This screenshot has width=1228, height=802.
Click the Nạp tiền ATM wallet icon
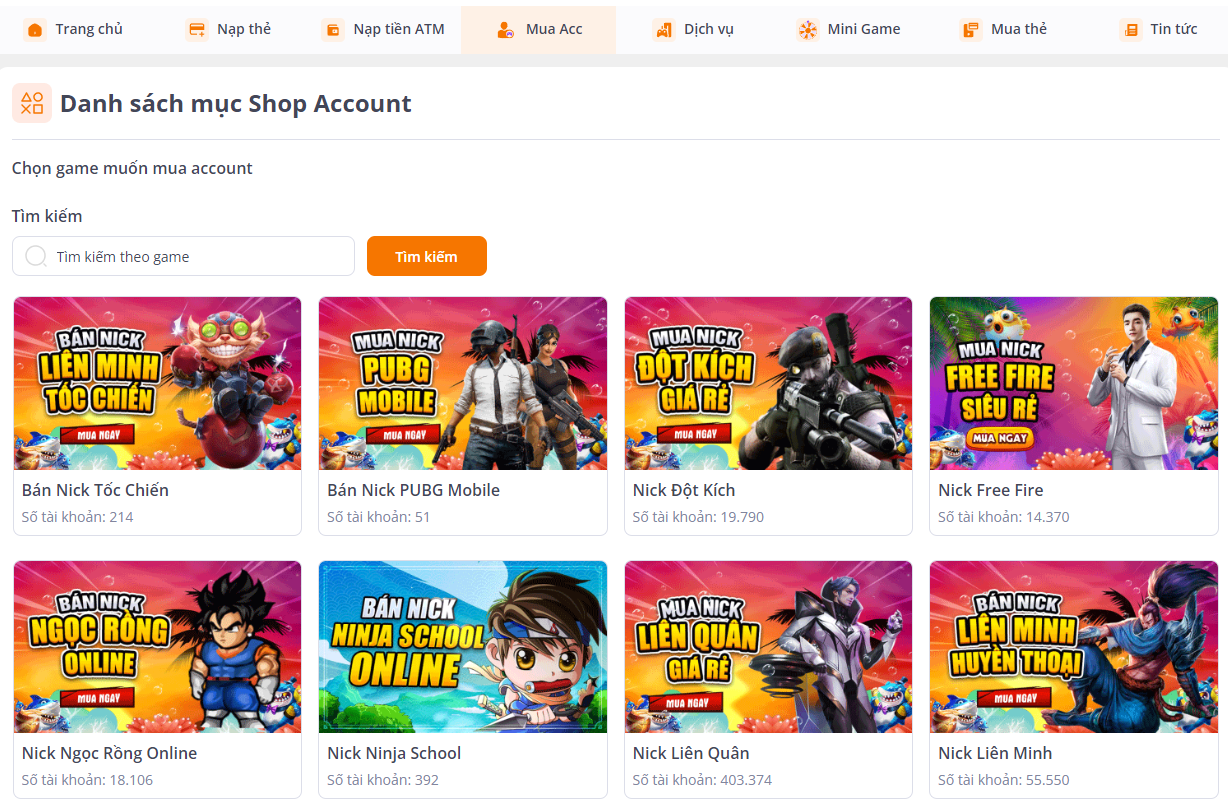point(333,30)
